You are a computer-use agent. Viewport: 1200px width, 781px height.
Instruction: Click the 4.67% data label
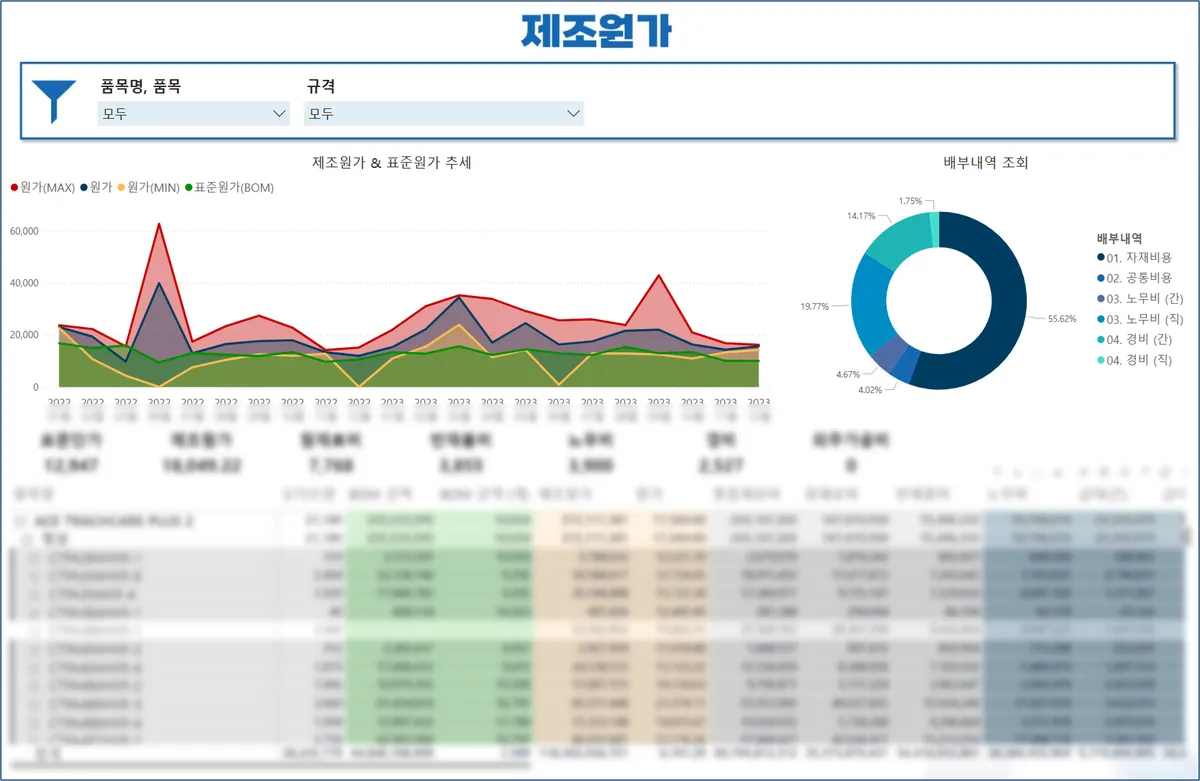coord(849,374)
